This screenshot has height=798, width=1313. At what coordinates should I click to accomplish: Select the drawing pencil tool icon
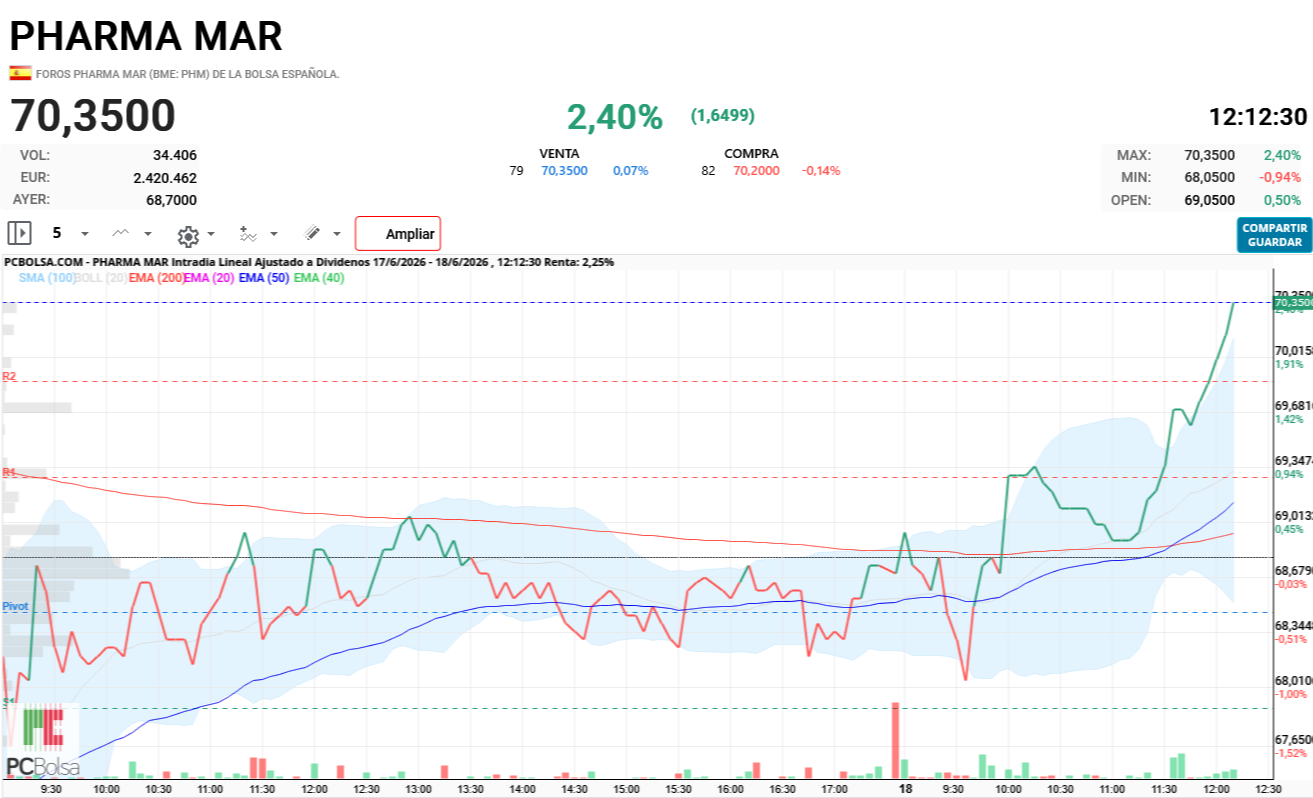312,233
